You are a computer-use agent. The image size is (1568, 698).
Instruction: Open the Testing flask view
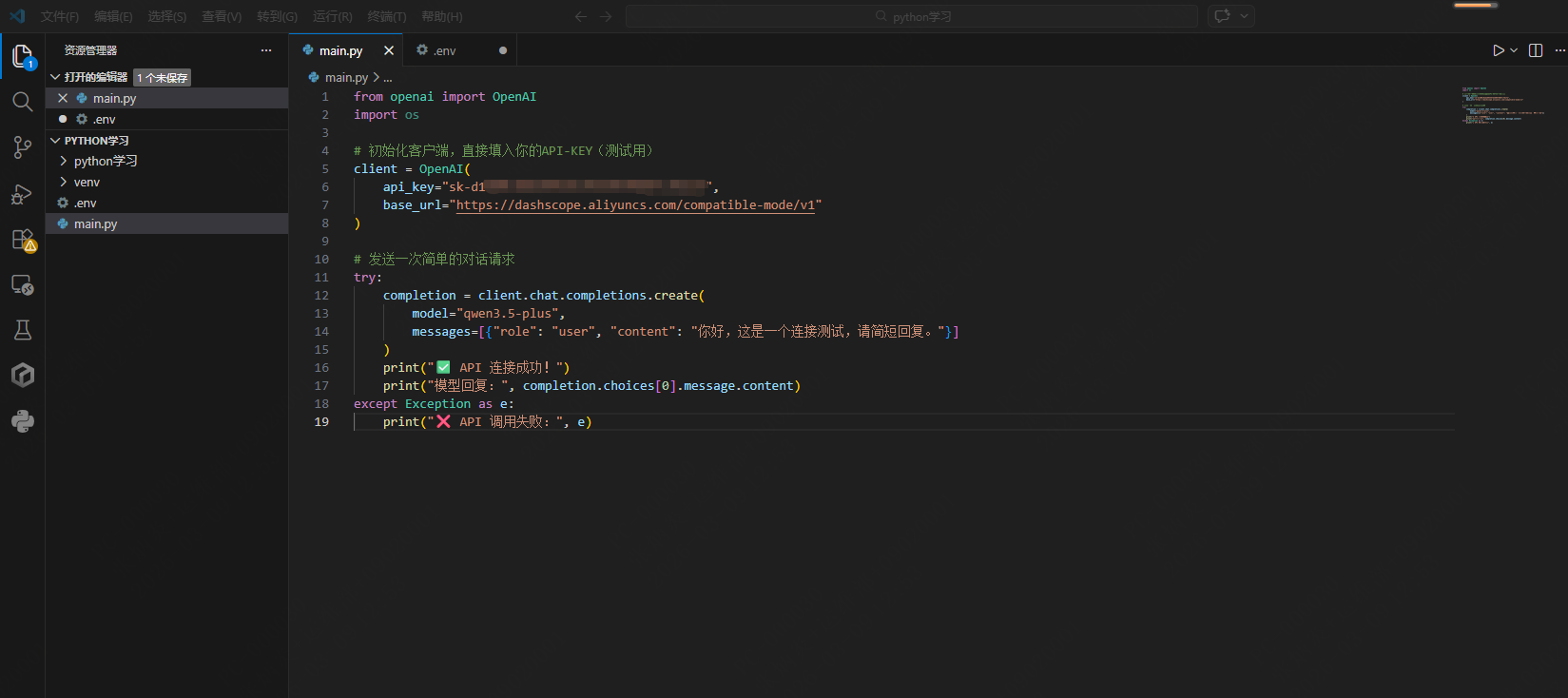(23, 330)
